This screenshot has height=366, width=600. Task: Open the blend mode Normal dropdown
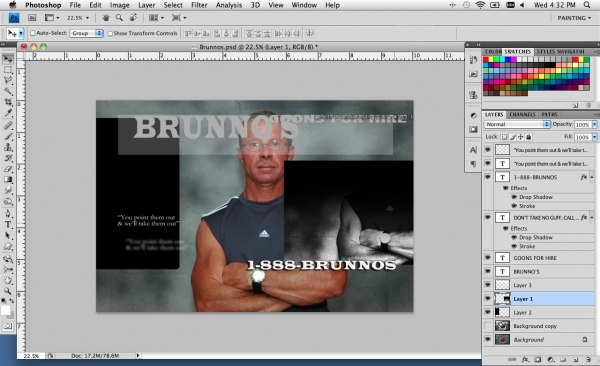pyautogui.click(x=517, y=124)
